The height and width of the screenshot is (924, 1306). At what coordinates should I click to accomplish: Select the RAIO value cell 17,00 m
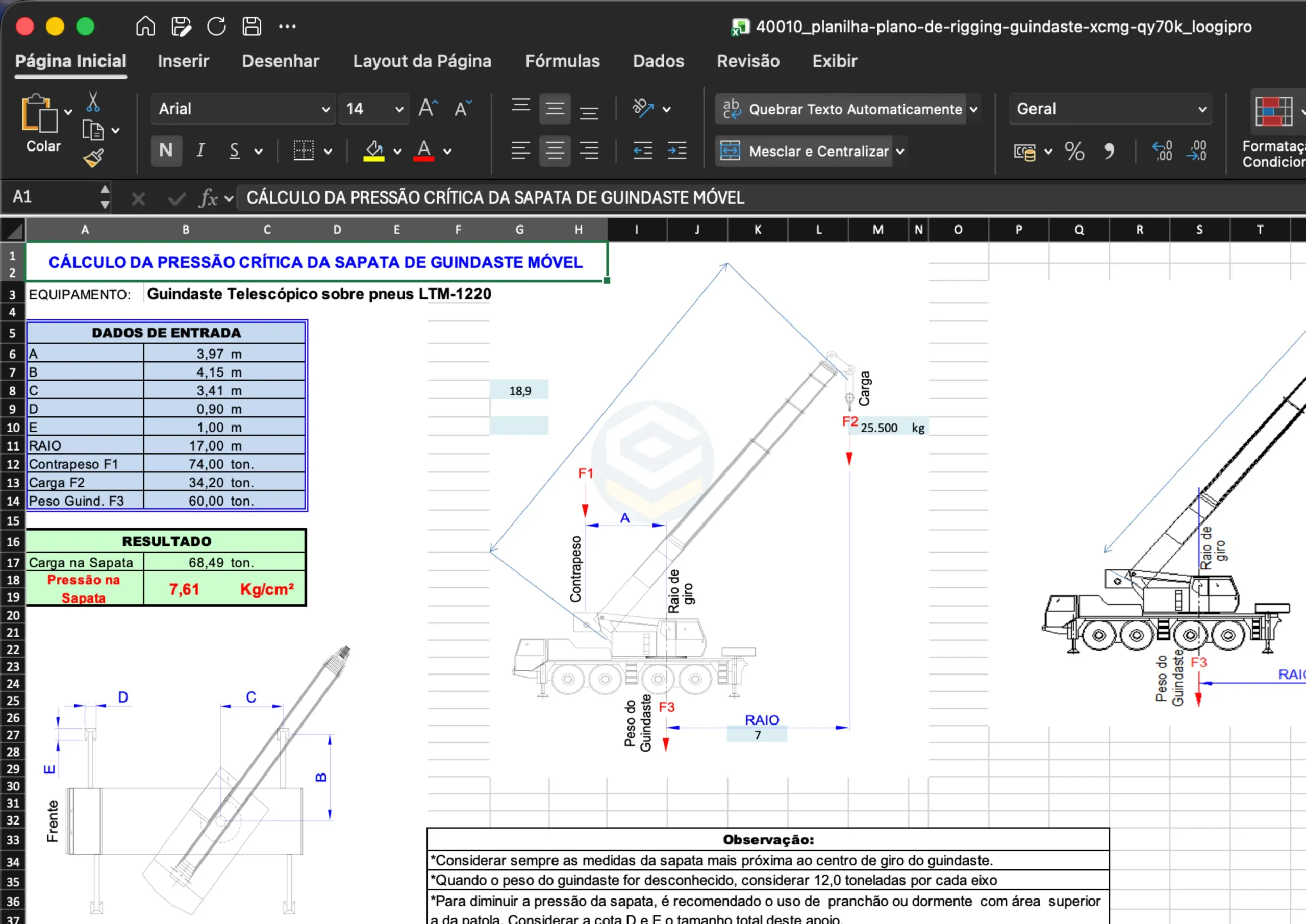224,445
